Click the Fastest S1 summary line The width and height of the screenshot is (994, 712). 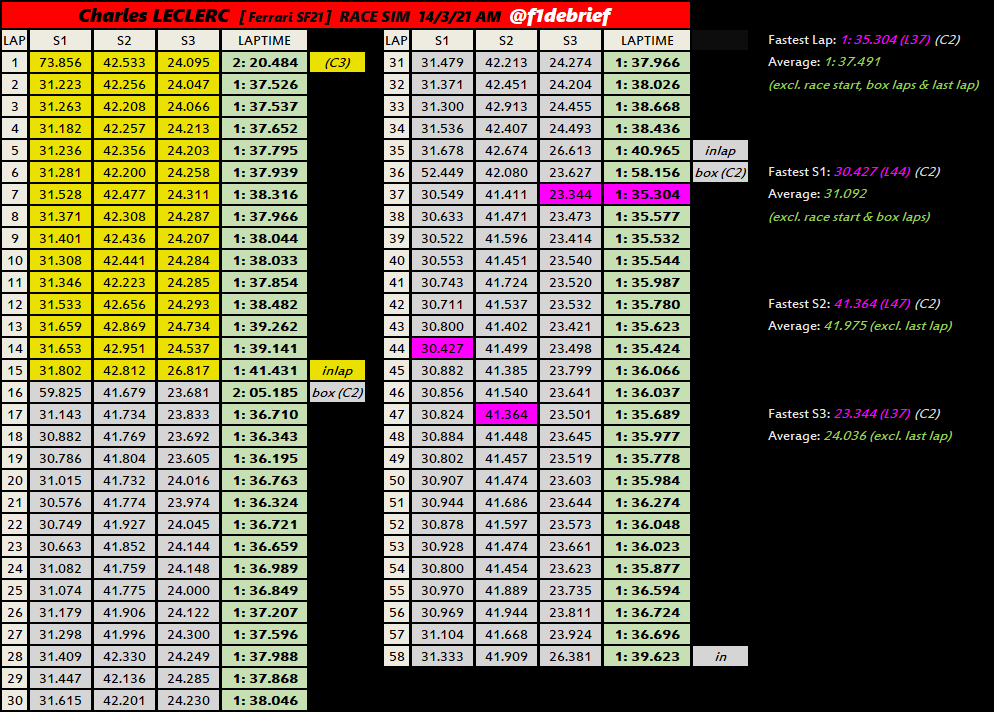click(854, 171)
